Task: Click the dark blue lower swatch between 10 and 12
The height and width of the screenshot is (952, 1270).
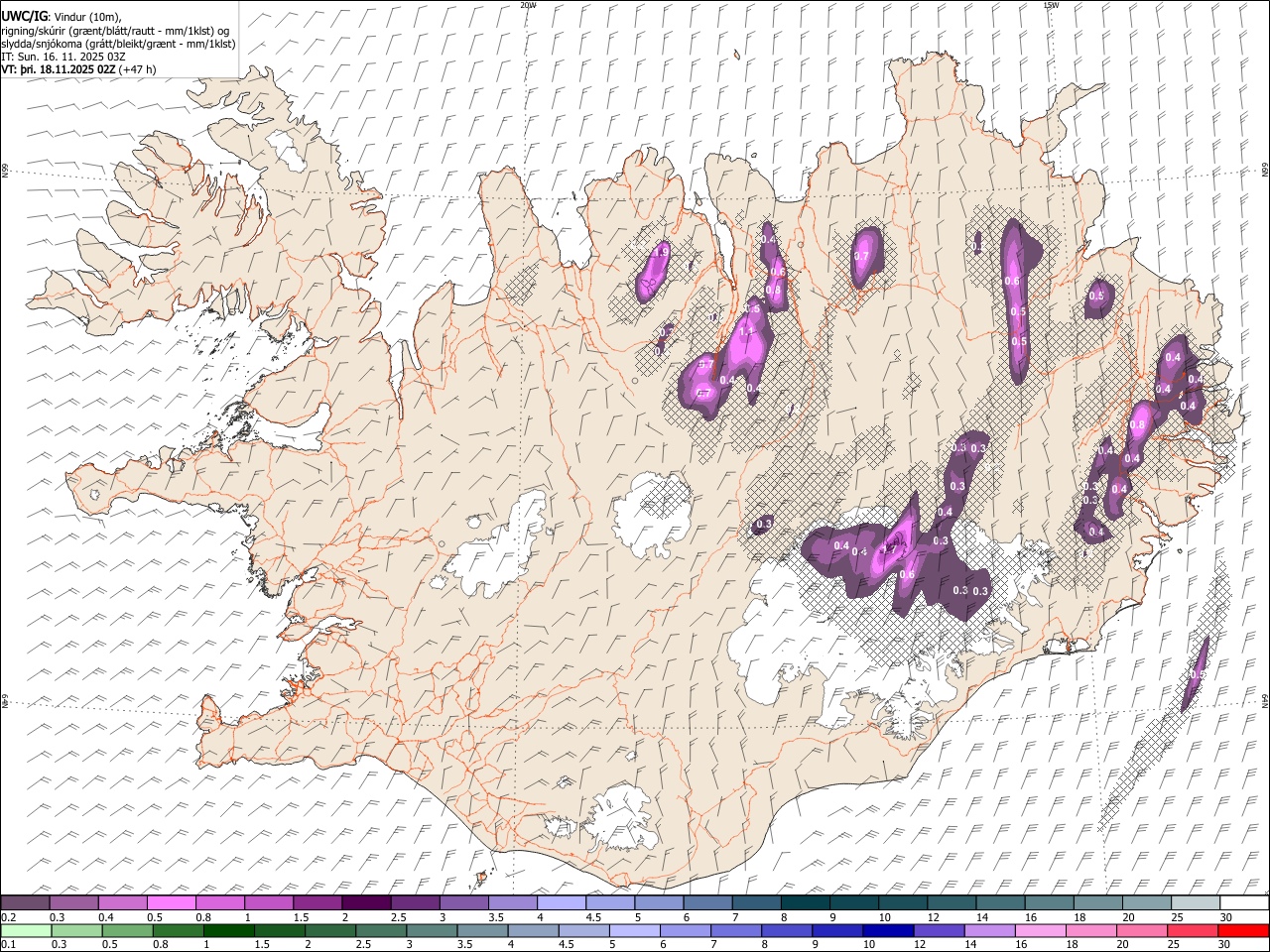Action: pyautogui.click(x=889, y=931)
